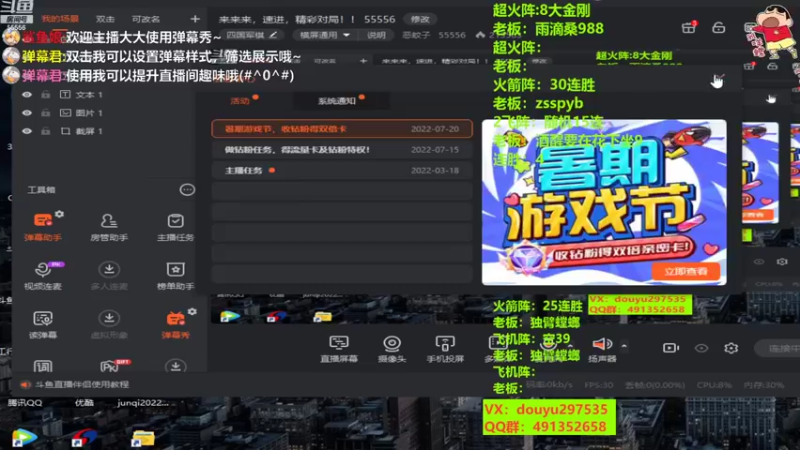This screenshot has height=450, width=800.
Task: Click the 修改 button beside stream title
Action: pos(420,19)
